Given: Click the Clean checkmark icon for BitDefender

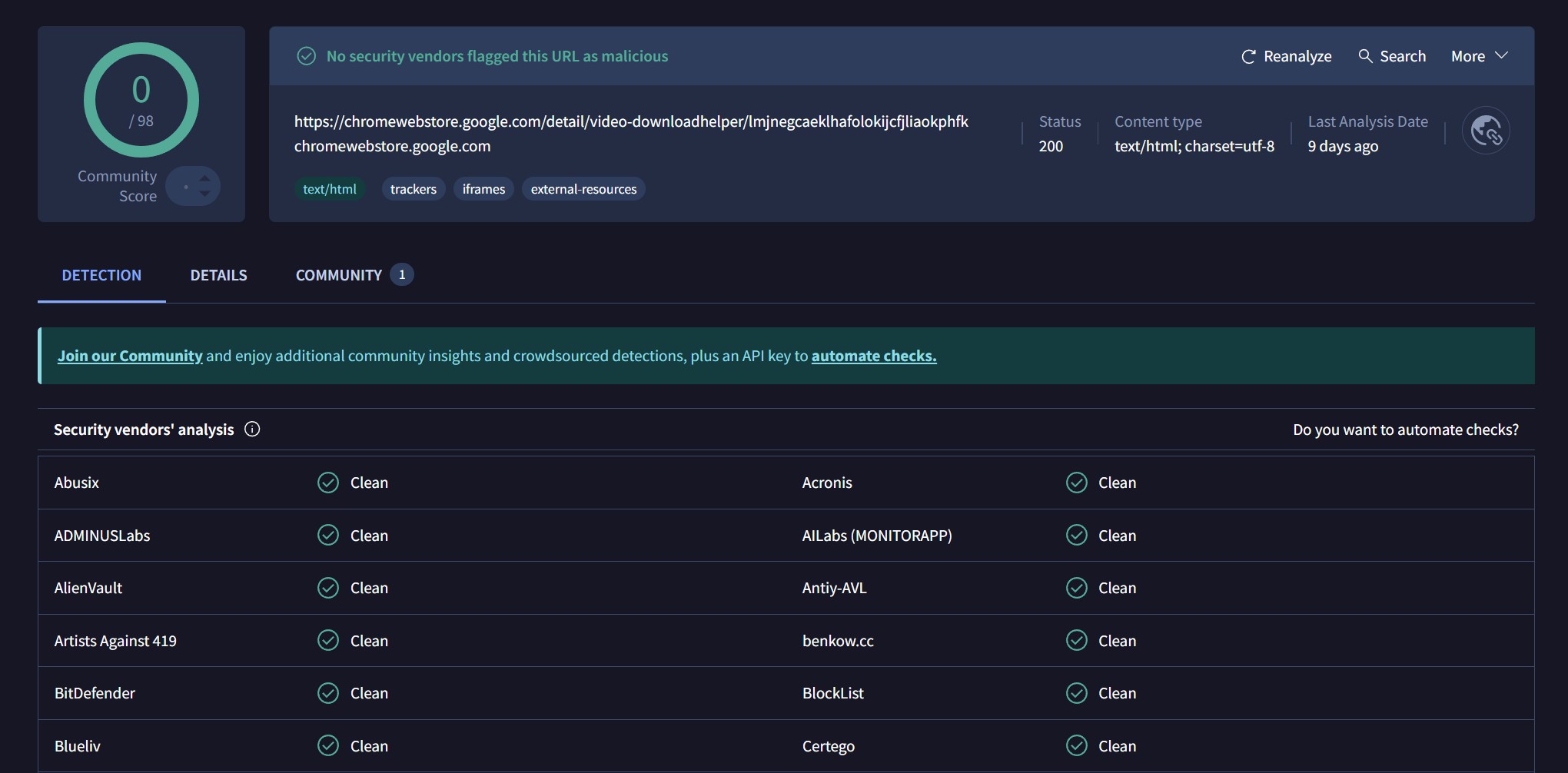Looking at the screenshot, I should (x=328, y=693).
